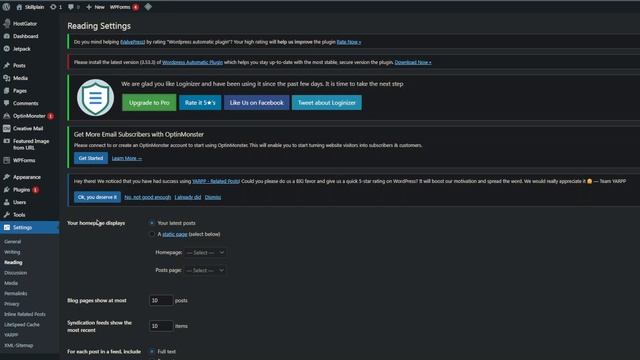Click the OptinMonster Get Started button
This screenshot has height=360, width=640.
91,158
